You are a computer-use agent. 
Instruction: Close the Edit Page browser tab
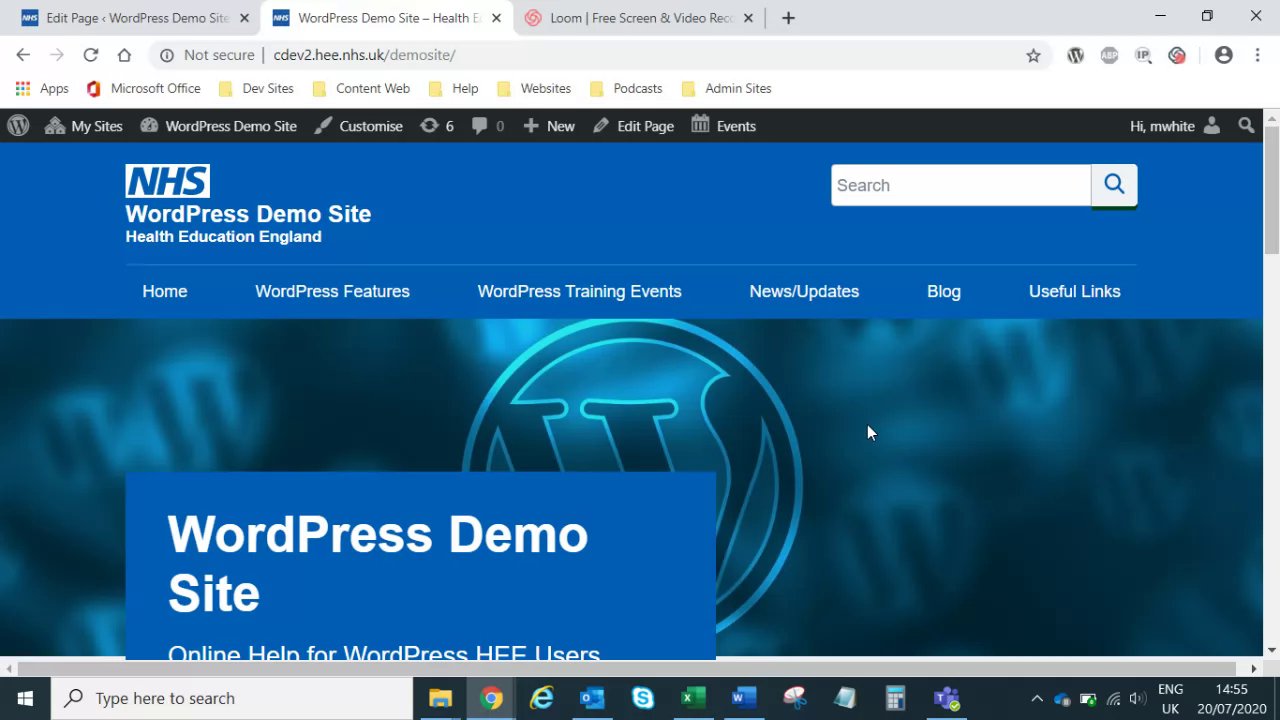pyautogui.click(x=244, y=18)
